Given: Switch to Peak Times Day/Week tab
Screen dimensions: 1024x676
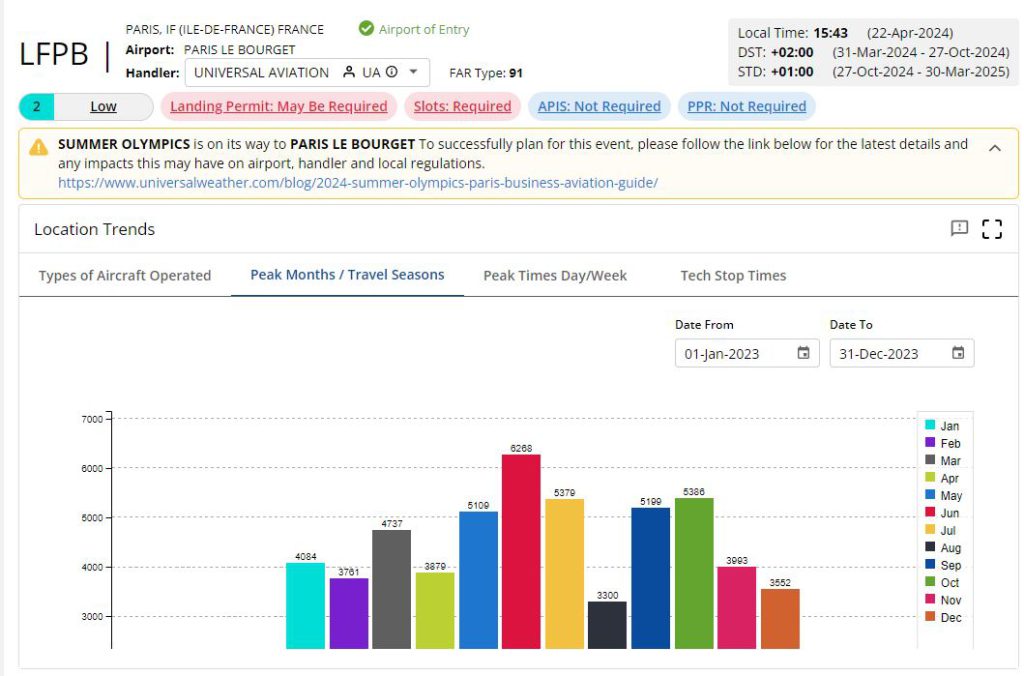Looking at the screenshot, I should [x=555, y=275].
